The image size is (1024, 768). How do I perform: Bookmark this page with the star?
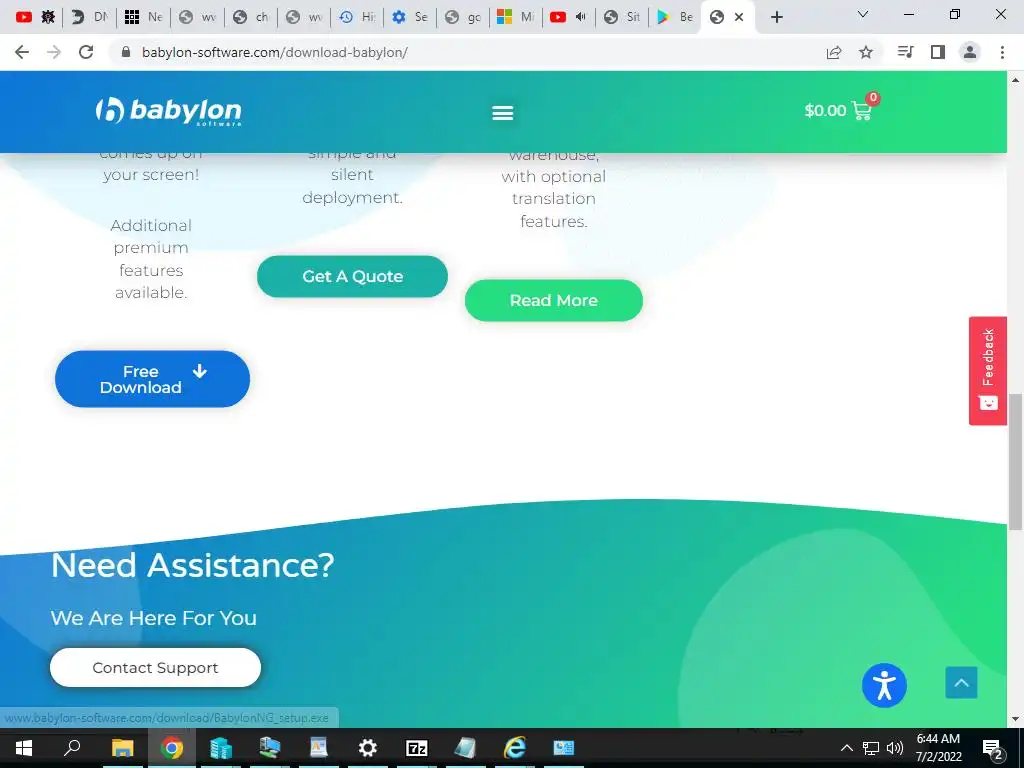[866, 52]
